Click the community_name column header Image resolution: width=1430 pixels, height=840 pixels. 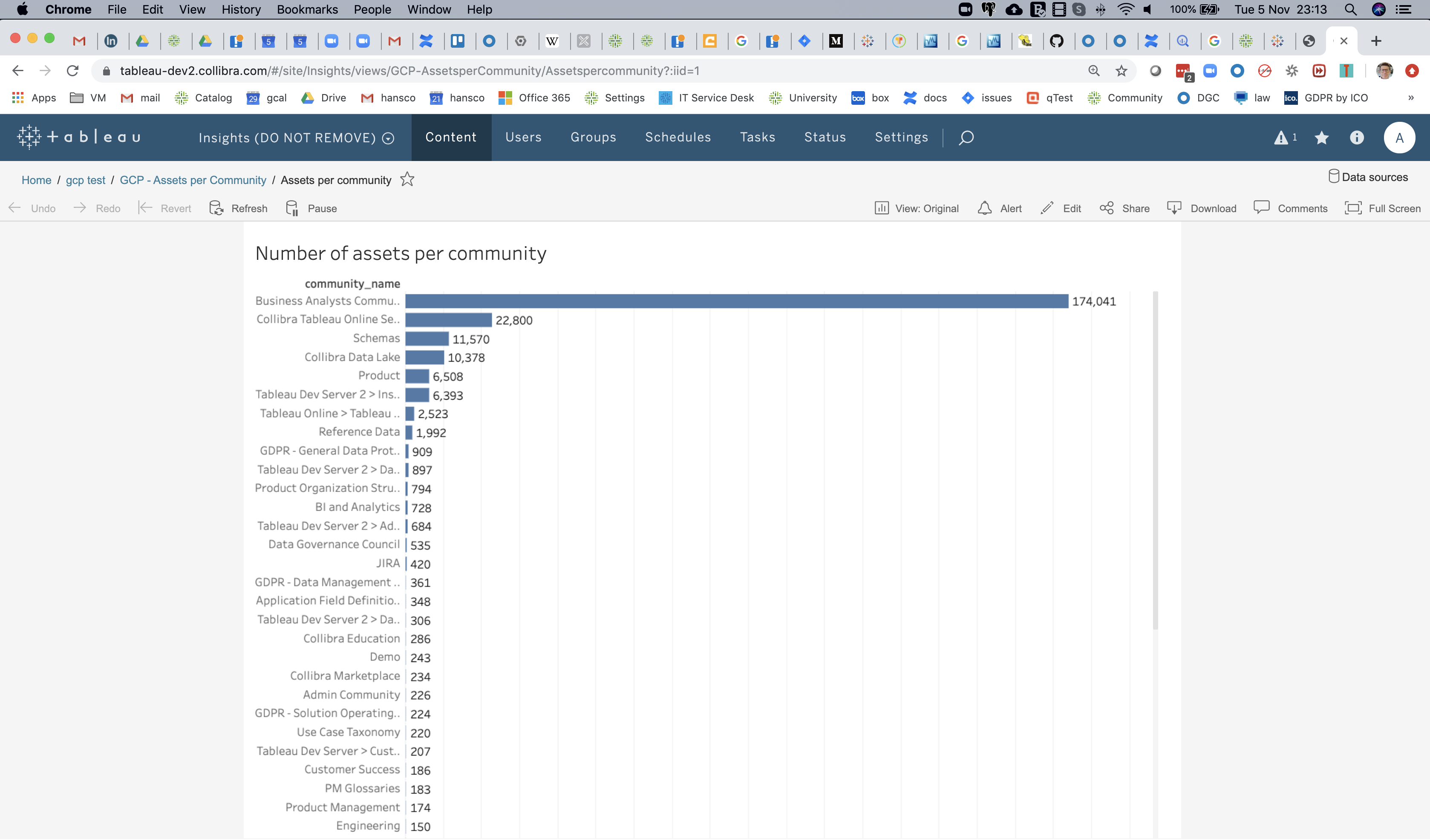[352, 284]
